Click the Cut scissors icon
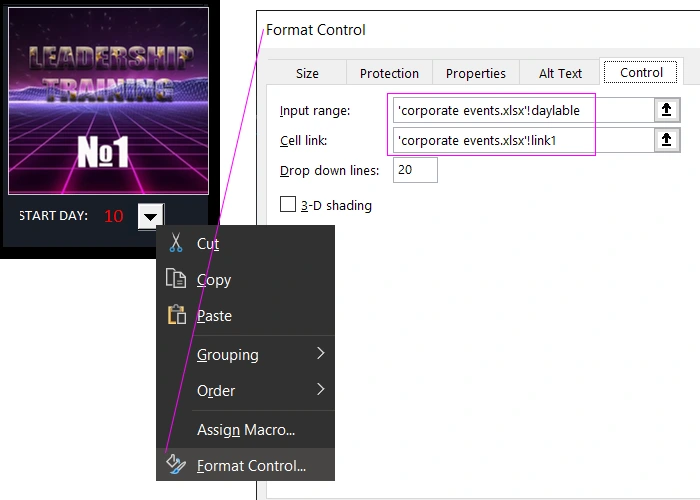The image size is (700, 500). pos(176,243)
